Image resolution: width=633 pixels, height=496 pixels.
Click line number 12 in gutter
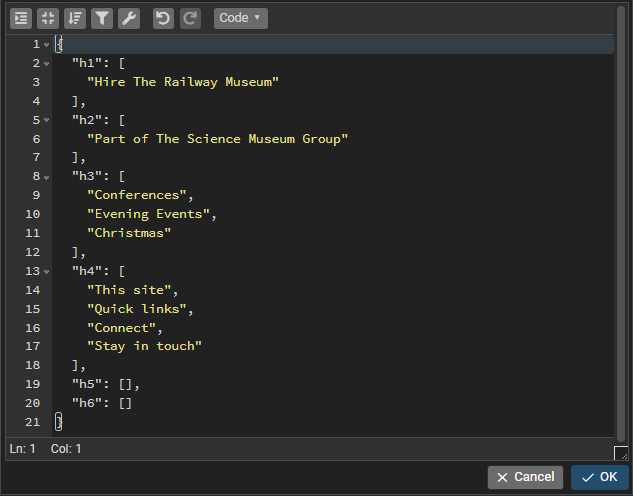pos(32,252)
